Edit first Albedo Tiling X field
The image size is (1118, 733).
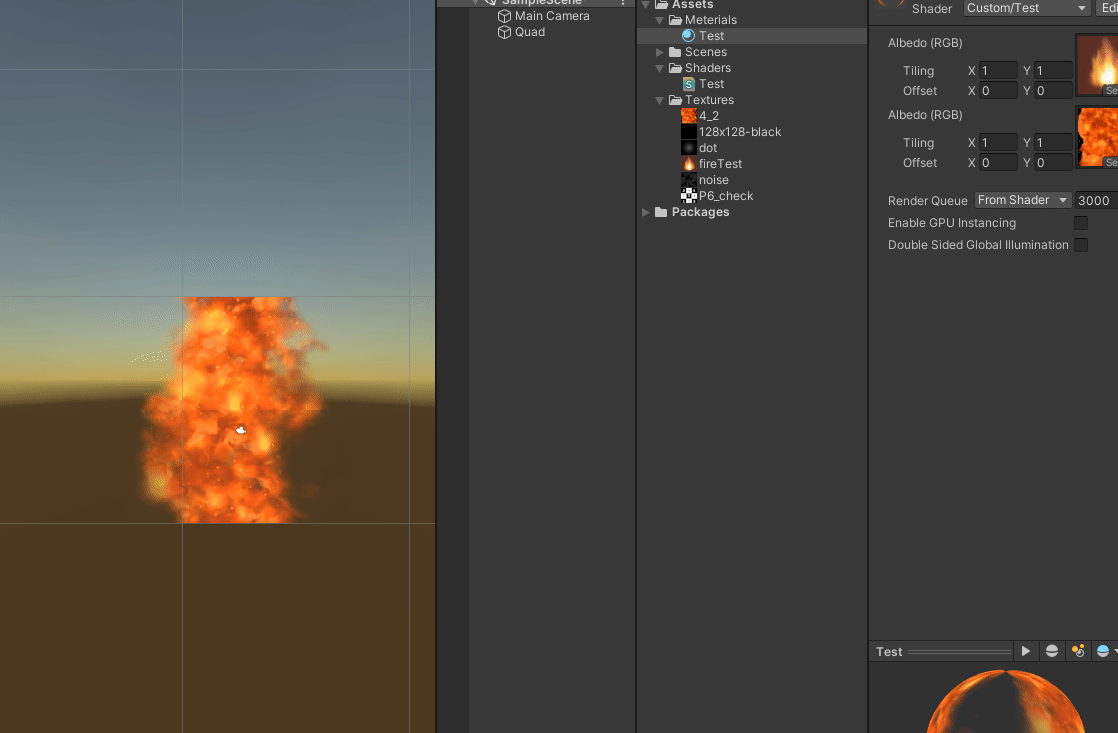(998, 71)
